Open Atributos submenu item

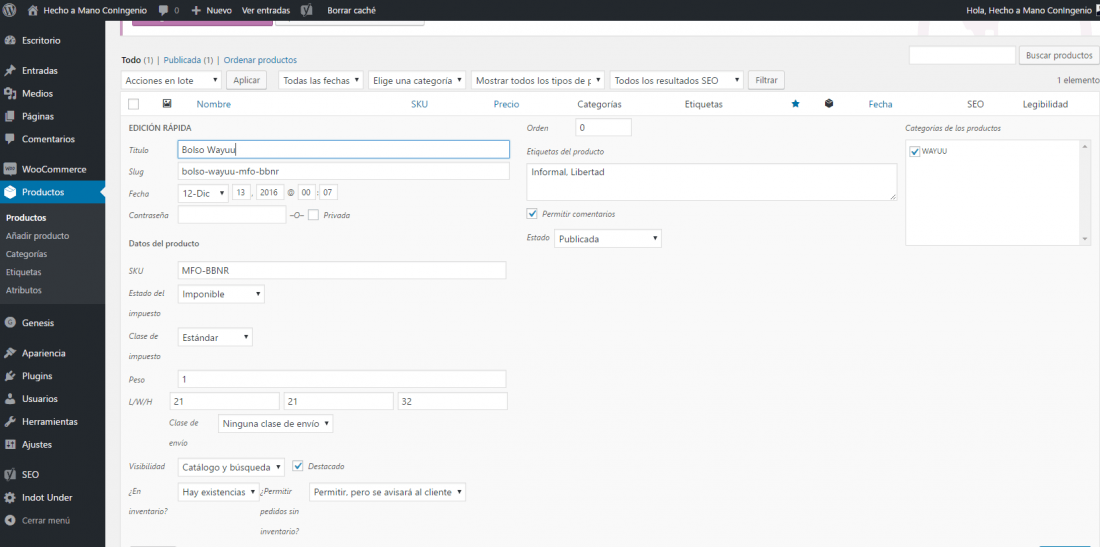click(x=24, y=290)
